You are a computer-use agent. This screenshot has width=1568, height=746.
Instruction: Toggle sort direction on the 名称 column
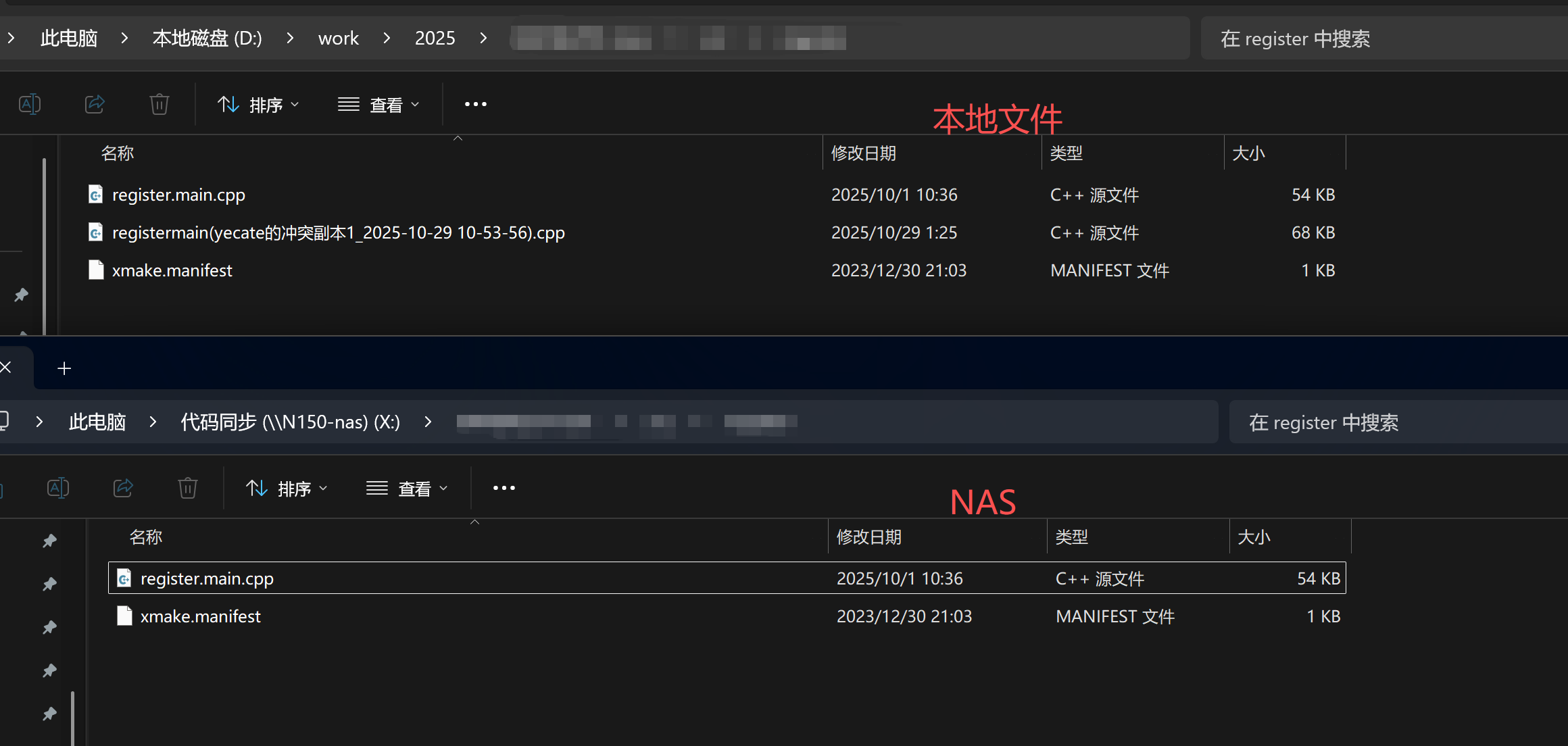117,153
